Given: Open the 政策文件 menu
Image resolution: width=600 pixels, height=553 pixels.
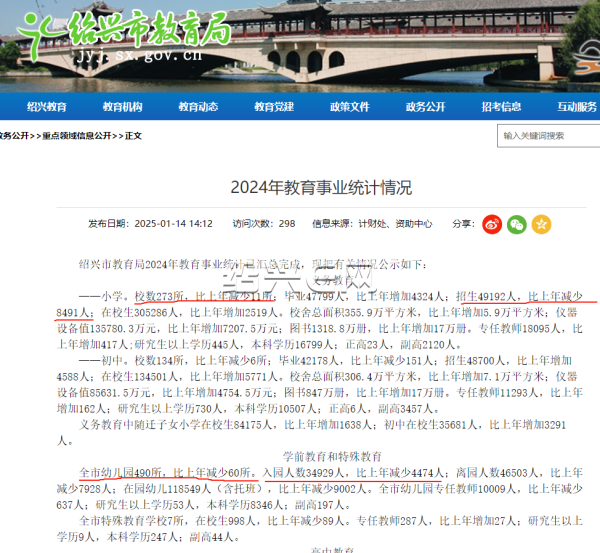Looking at the screenshot, I should (x=350, y=106).
